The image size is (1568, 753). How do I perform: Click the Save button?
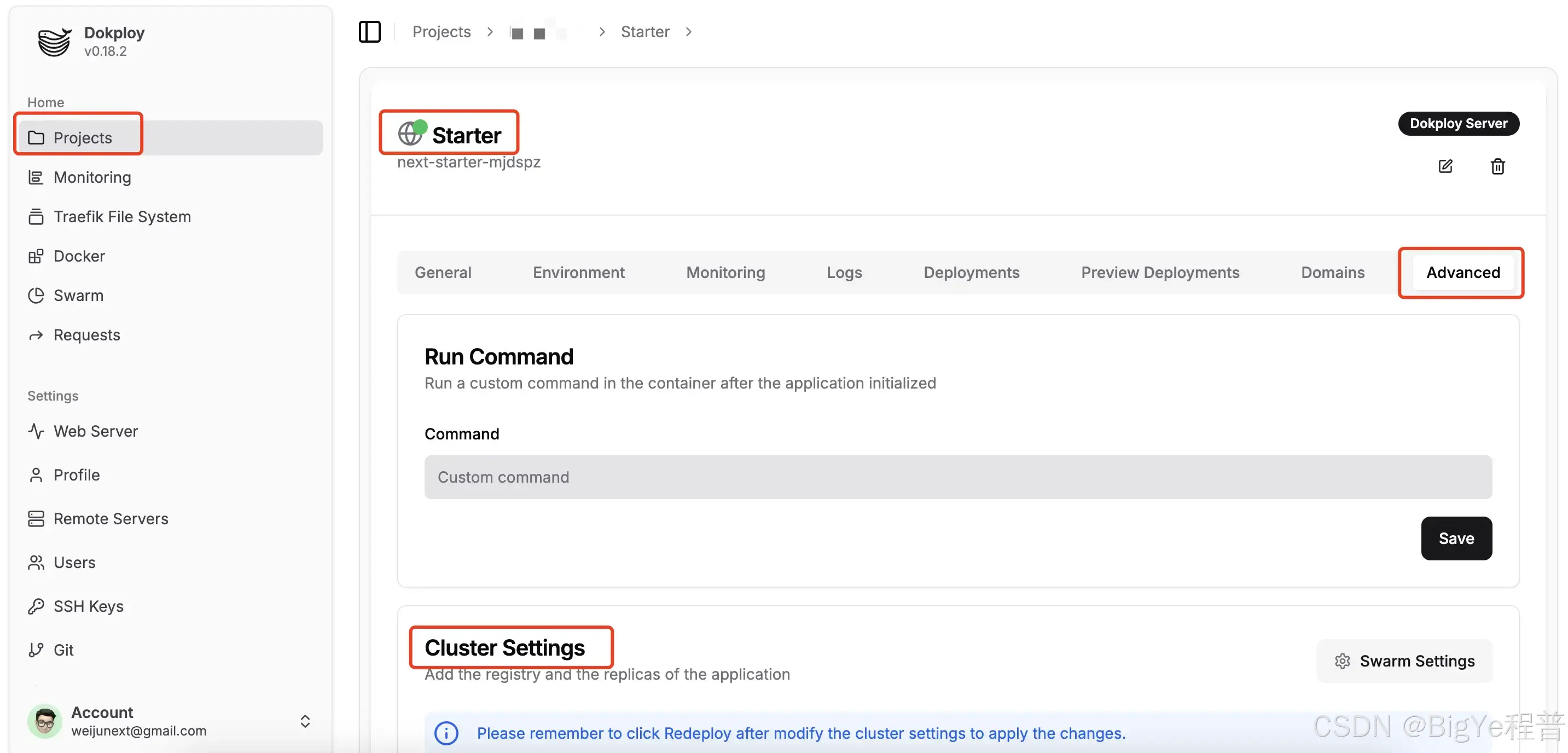1455,538
